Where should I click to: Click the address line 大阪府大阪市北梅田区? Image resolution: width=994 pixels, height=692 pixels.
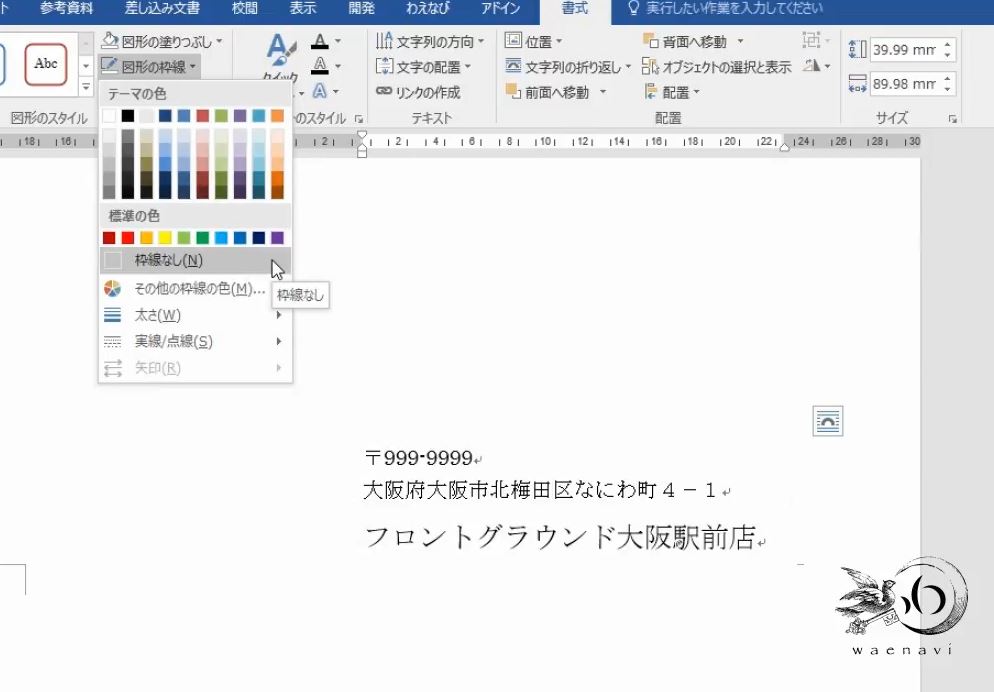pos(468,490)
